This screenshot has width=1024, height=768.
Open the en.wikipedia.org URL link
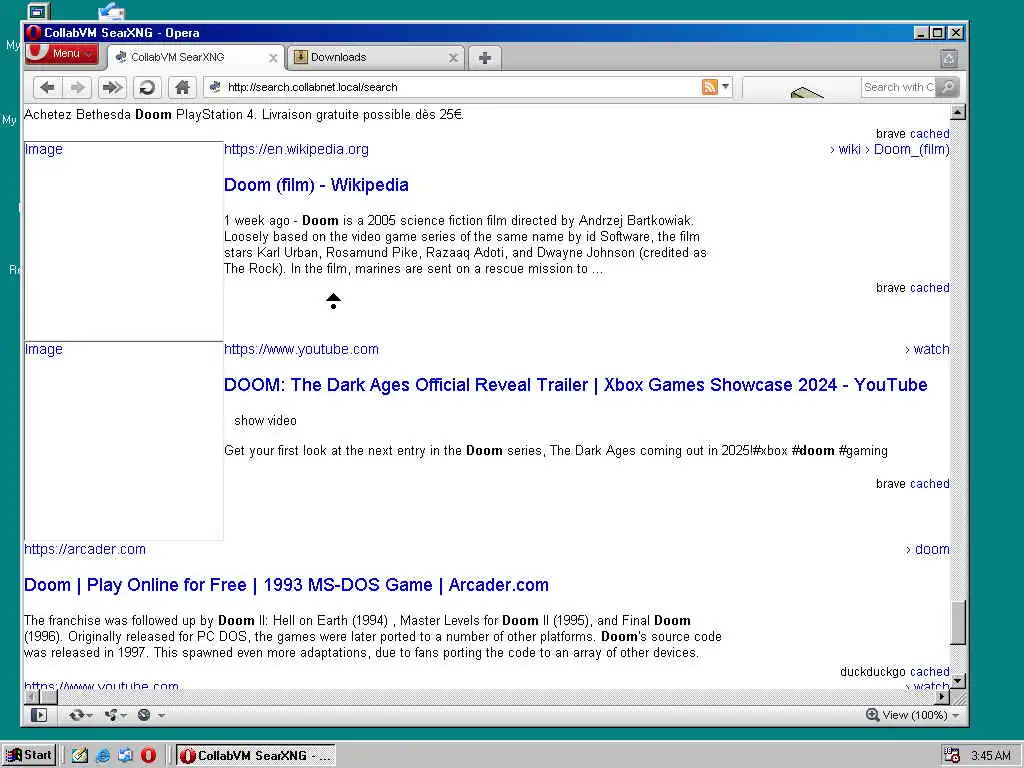[x=296, y=150]
